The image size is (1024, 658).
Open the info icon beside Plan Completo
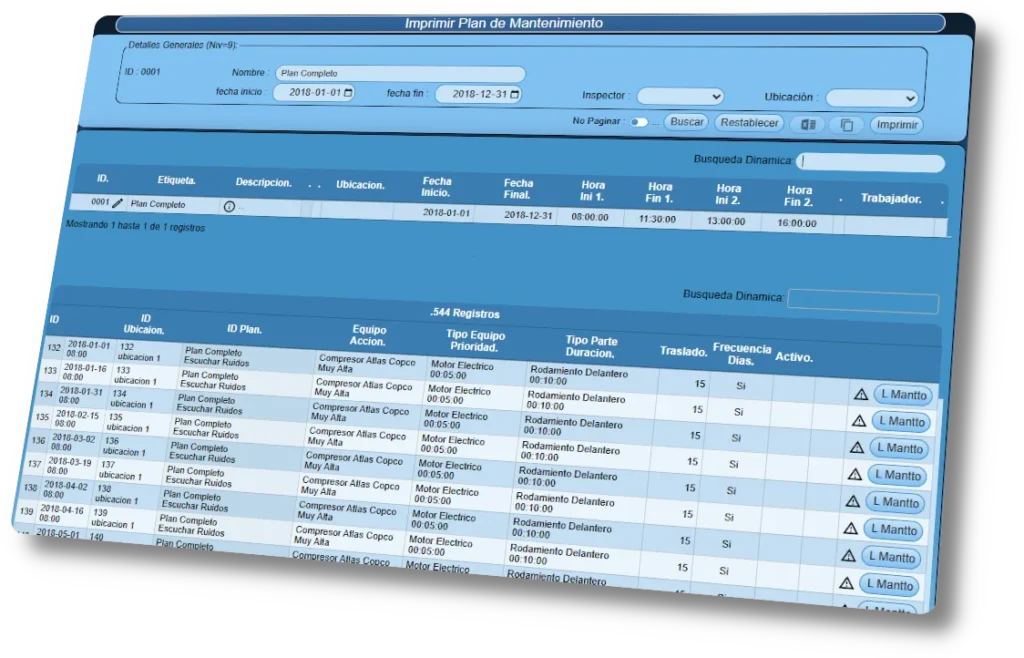coord(228,206)
